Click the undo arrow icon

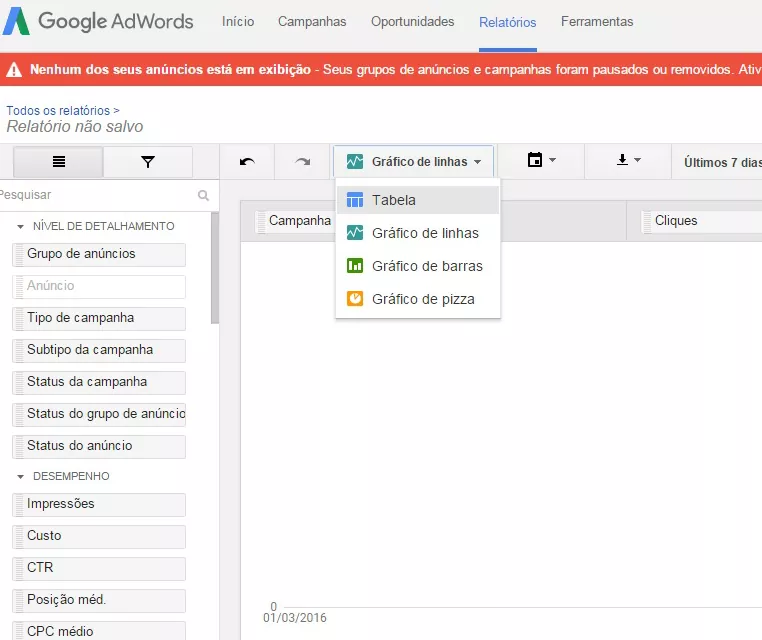click(x=247, y=161)
